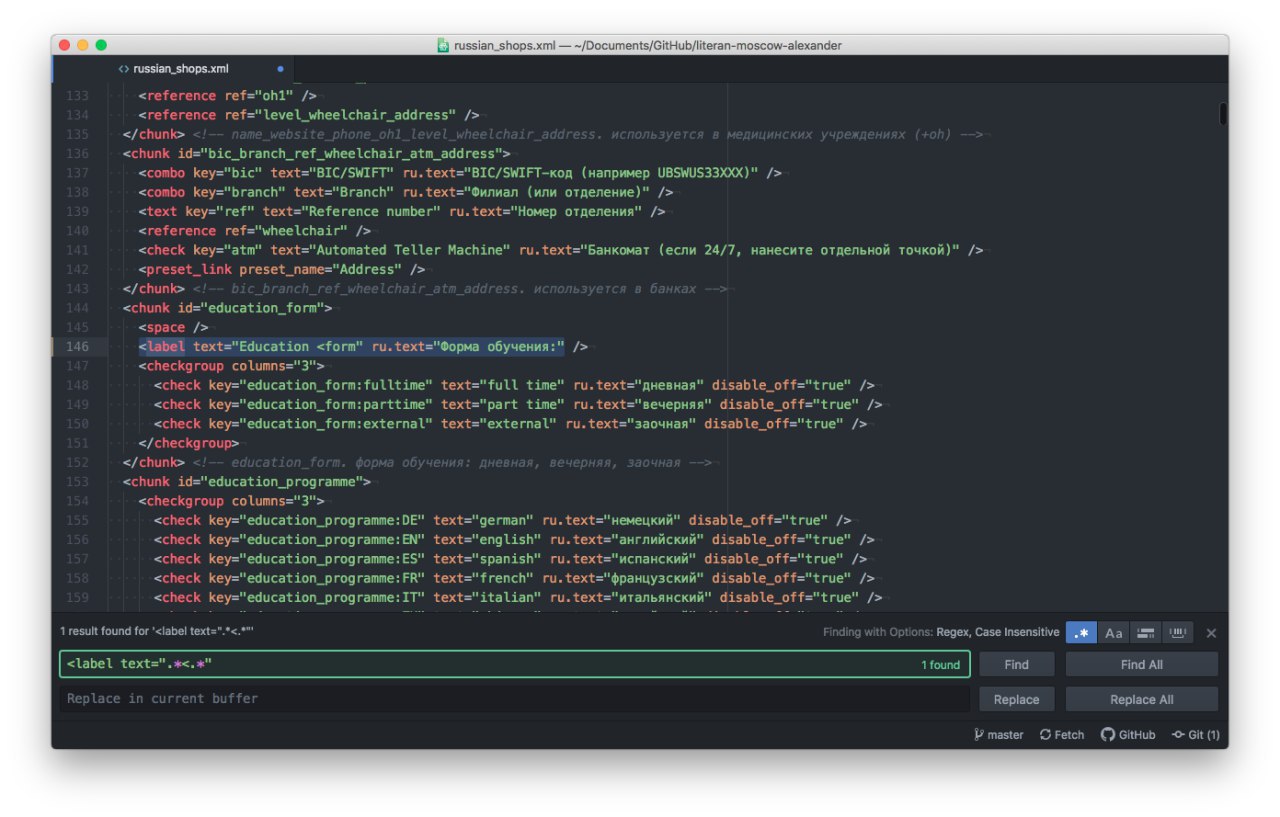
Task: Click the key "education_form:external" text
Action: coord(335,424)
